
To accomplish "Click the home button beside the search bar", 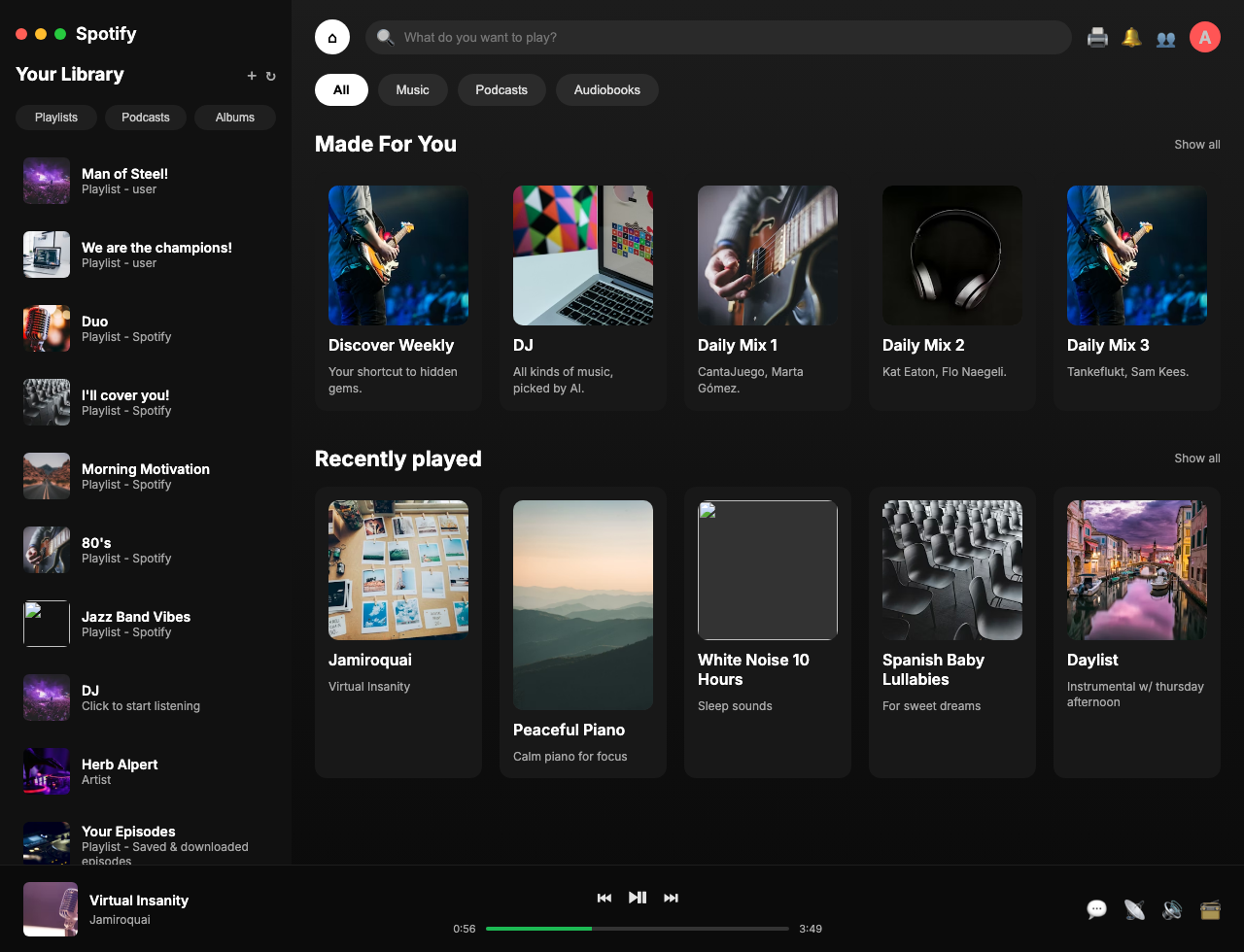I will coord(332,38).
